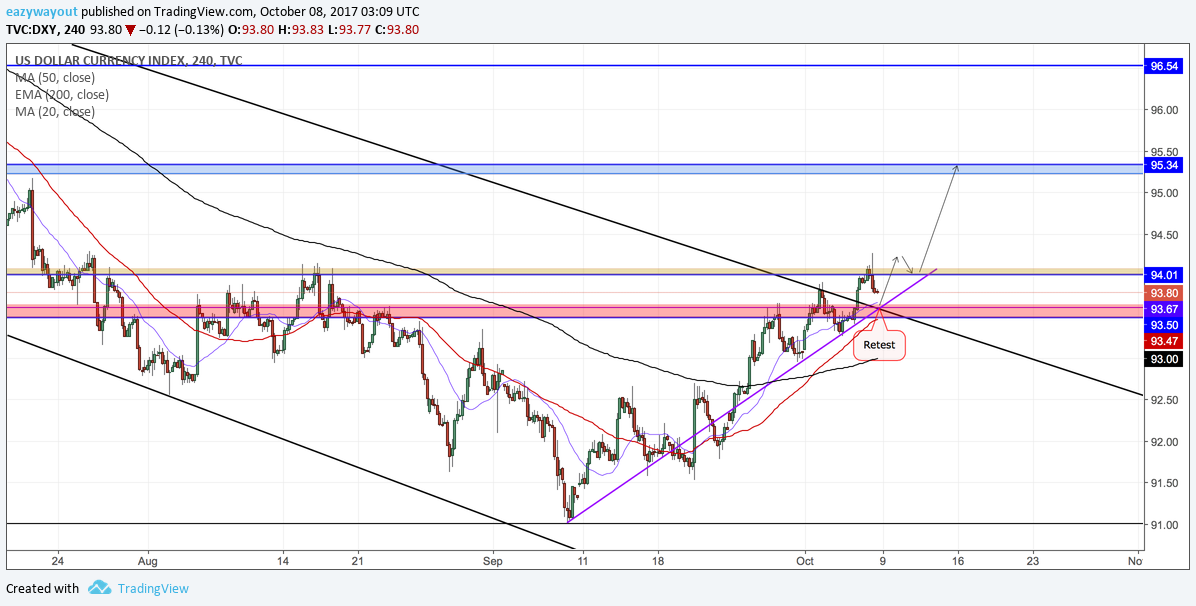1196x606 pixels.
Task: Click the 95.00 price axis value
Action: pos(1165,192)
